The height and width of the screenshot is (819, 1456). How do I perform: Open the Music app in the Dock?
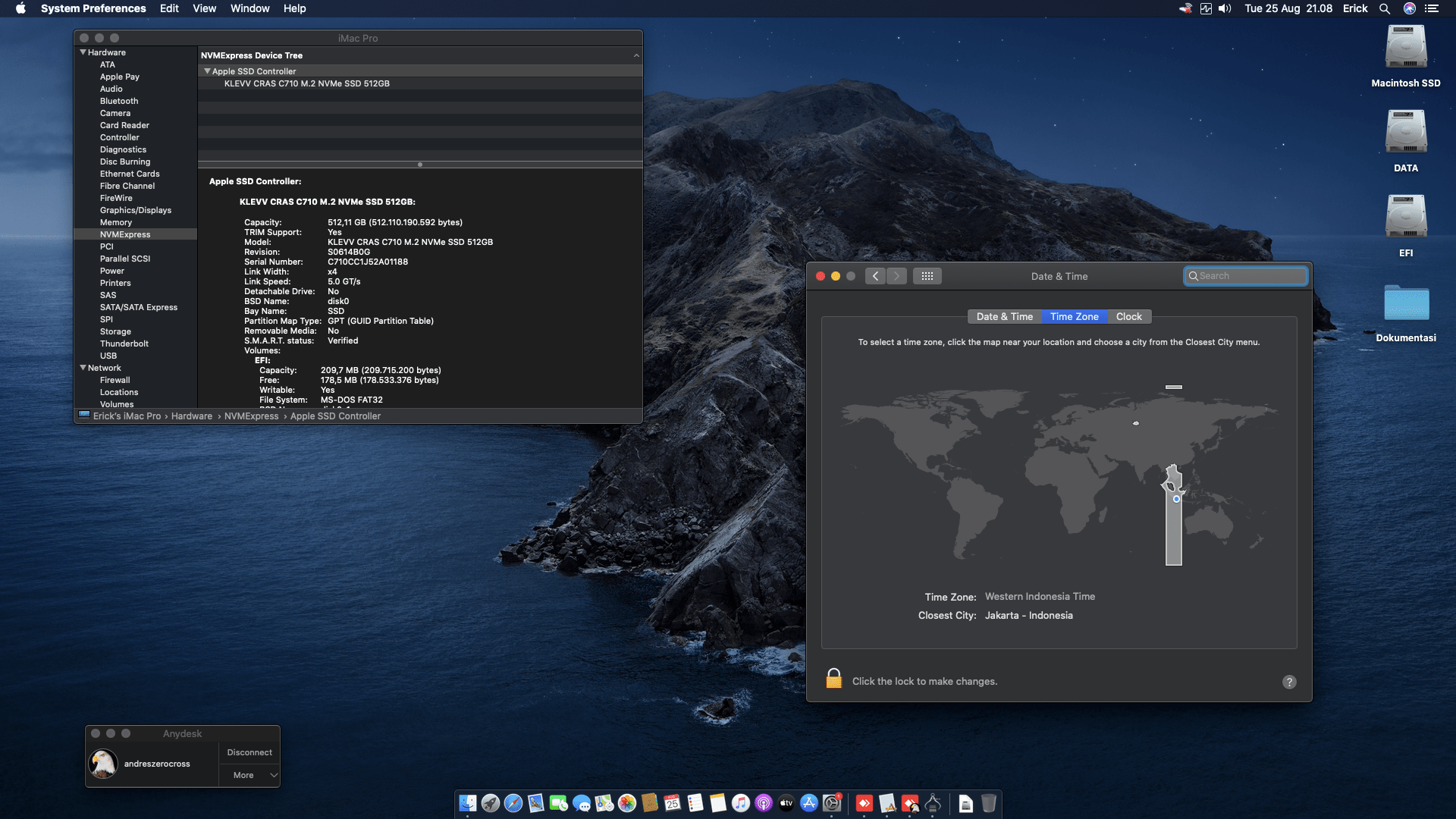coord(741,803)
